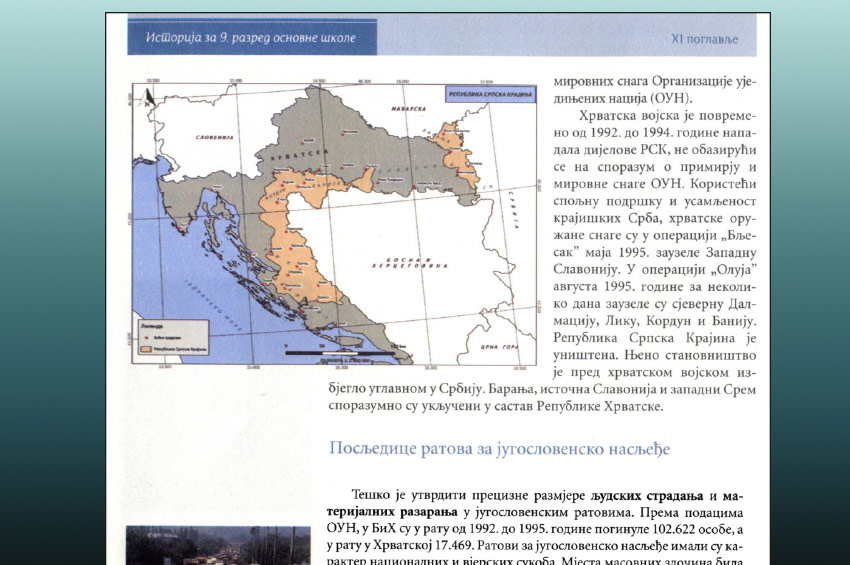Click the north arrow compass on the map
Image resolution: width=850 pixels, height=565 pixels.
pyautogui.click(x=149, y=98)
